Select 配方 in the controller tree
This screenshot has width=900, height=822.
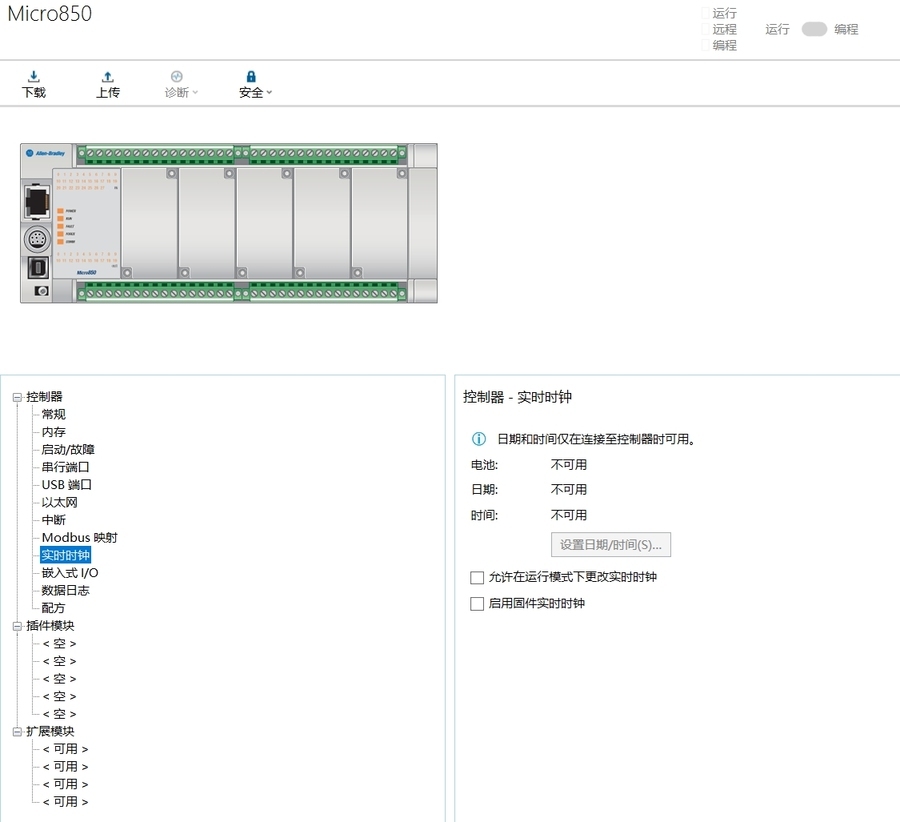pyautogui.click(x=53, y=608)
